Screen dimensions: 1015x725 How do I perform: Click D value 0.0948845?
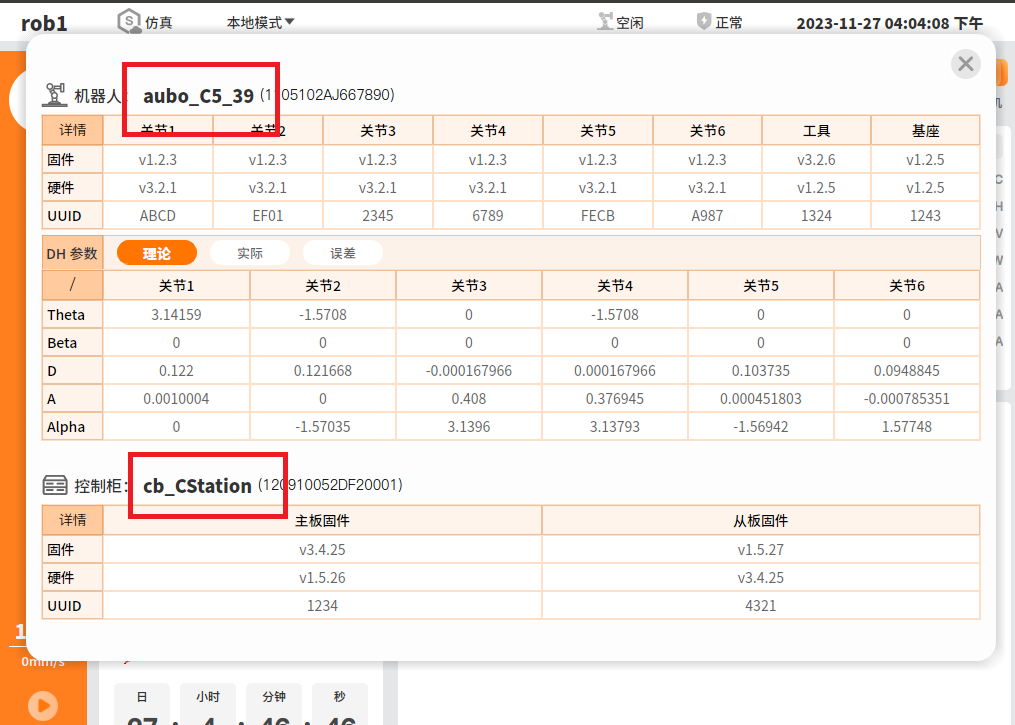pos(907,371)
